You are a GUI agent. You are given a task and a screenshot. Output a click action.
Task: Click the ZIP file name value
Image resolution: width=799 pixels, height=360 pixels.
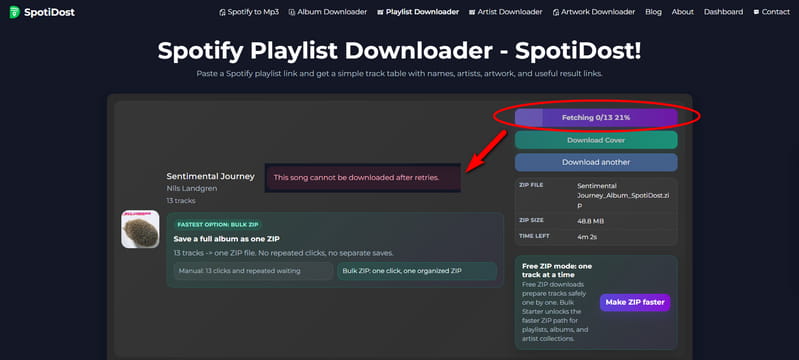[x=622, y=196]
